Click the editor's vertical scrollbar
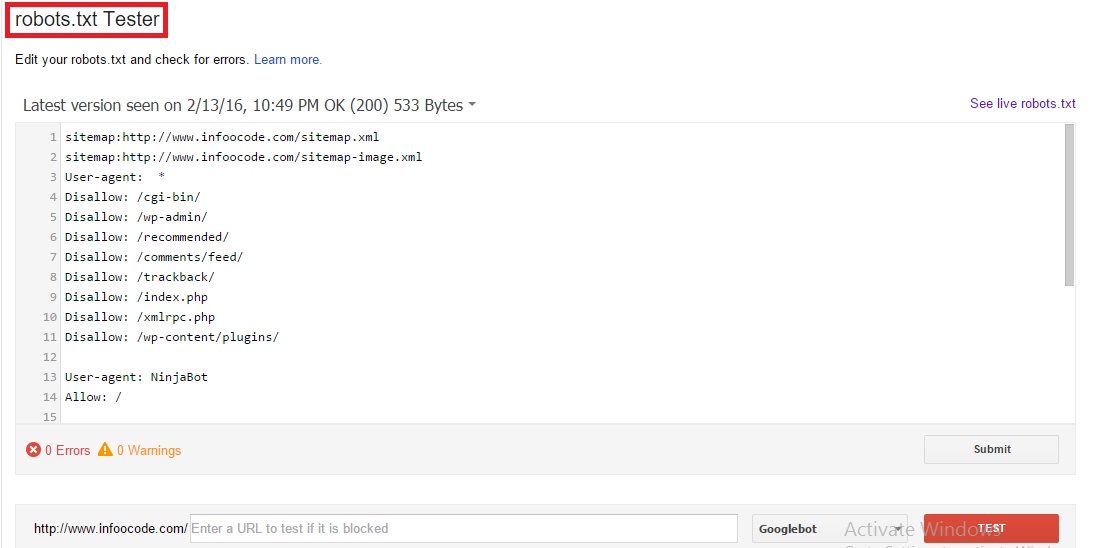This screenshot has width=1110, height=548. 1069,205
